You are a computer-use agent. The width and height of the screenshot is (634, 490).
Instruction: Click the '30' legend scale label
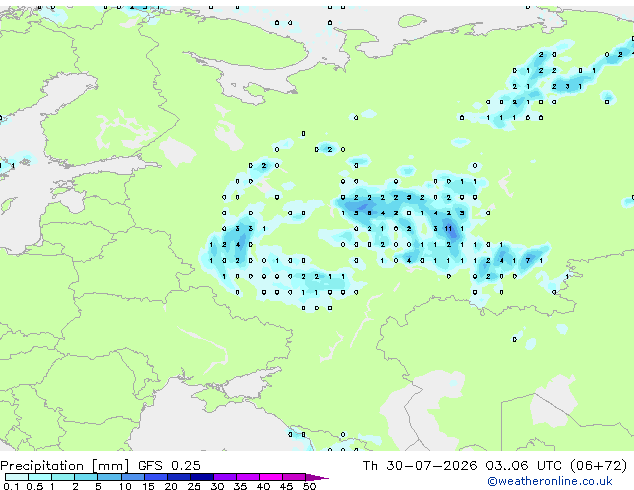[x=217, y=486]
